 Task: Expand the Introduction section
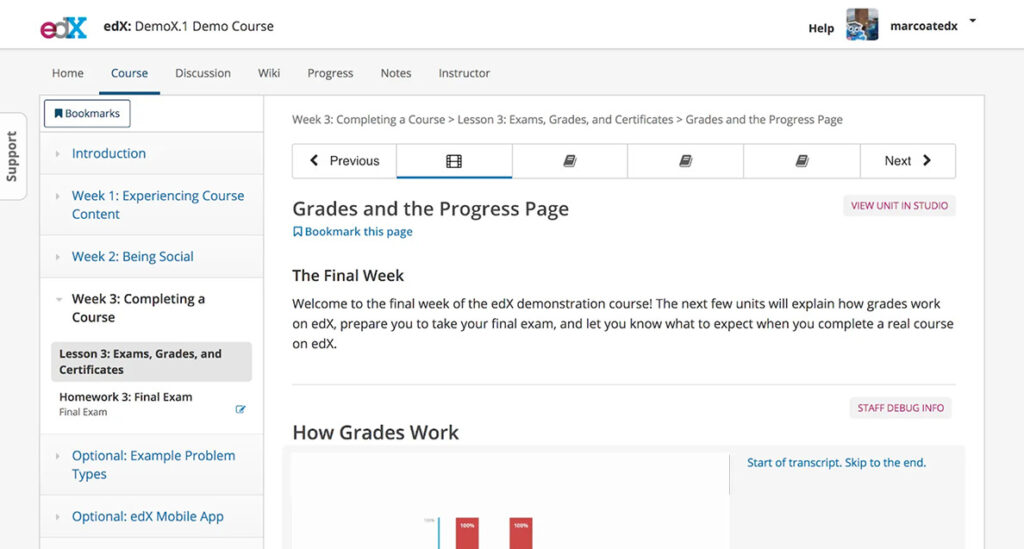[152, 153]
